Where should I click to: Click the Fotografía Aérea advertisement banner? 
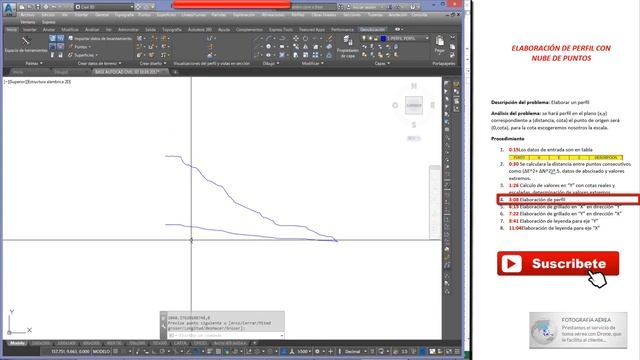tap(578, 330)
